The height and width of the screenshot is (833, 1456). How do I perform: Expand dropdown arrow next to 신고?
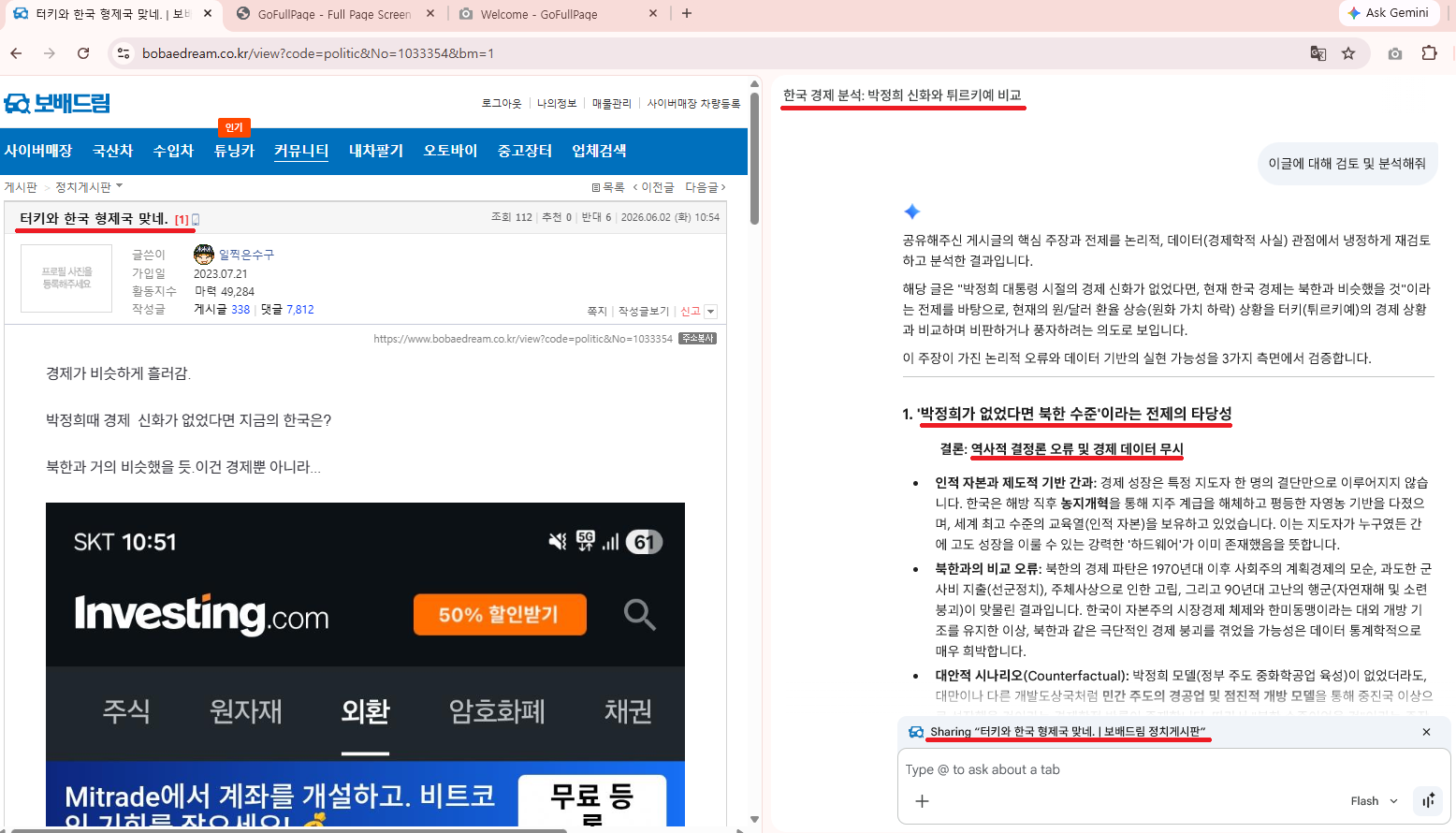[711, 312]
